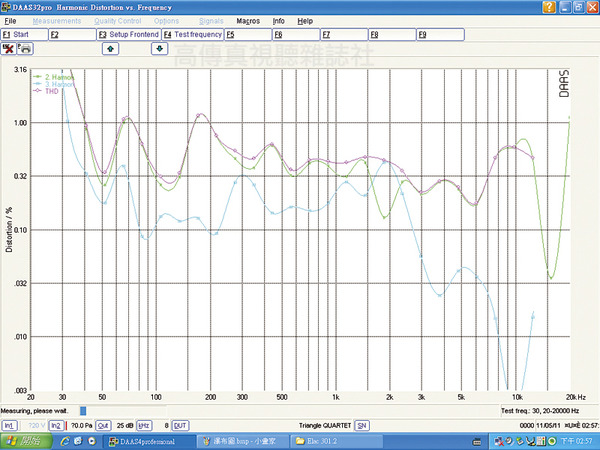Open the Macros menu
Screen dimensions: 600x450
point(248,21)
